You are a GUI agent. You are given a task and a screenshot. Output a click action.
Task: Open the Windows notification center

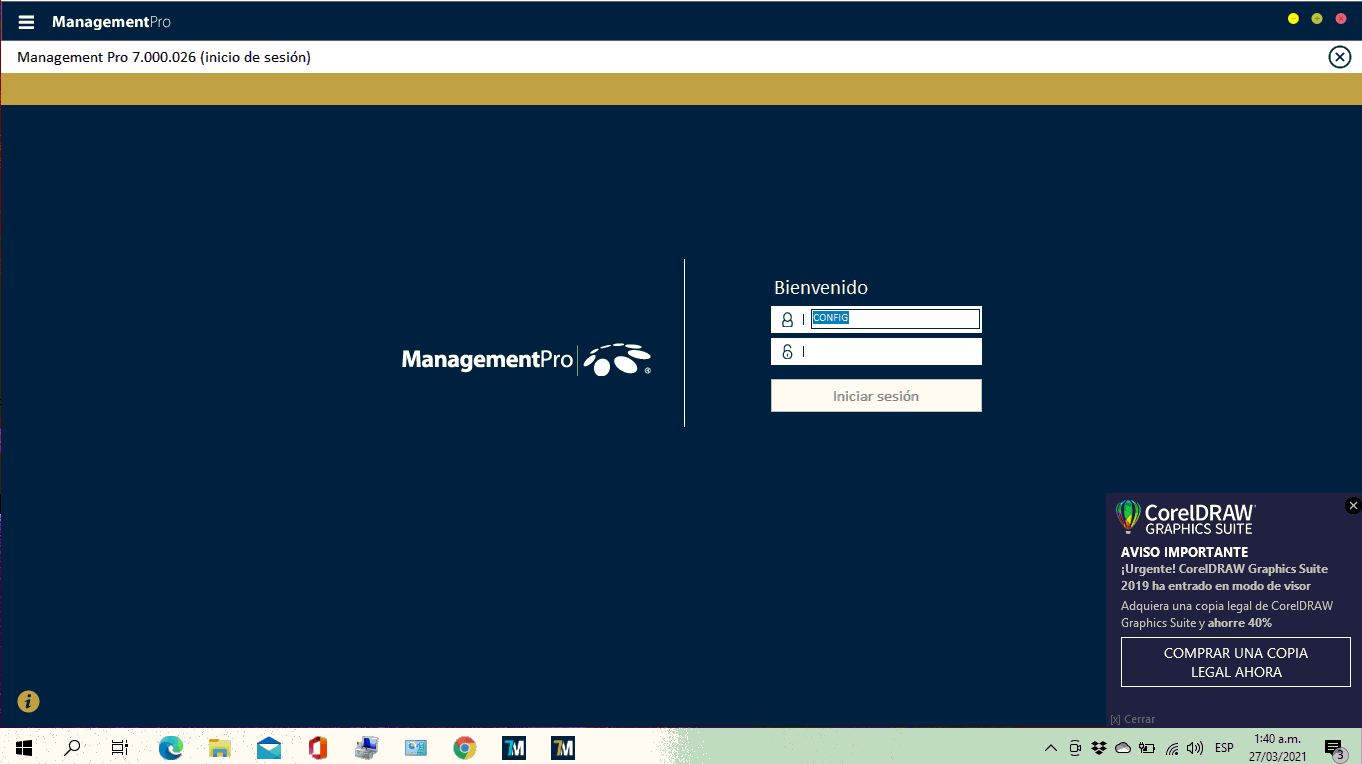1333,748
